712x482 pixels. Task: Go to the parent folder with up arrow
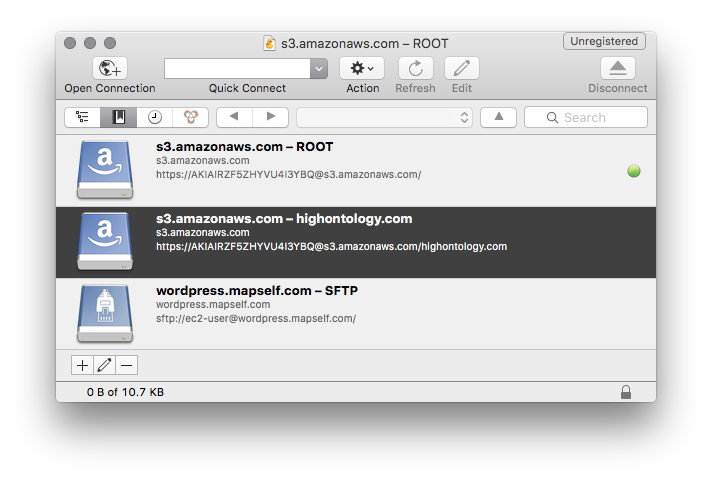pyautogui.click(x=498, y=117)
